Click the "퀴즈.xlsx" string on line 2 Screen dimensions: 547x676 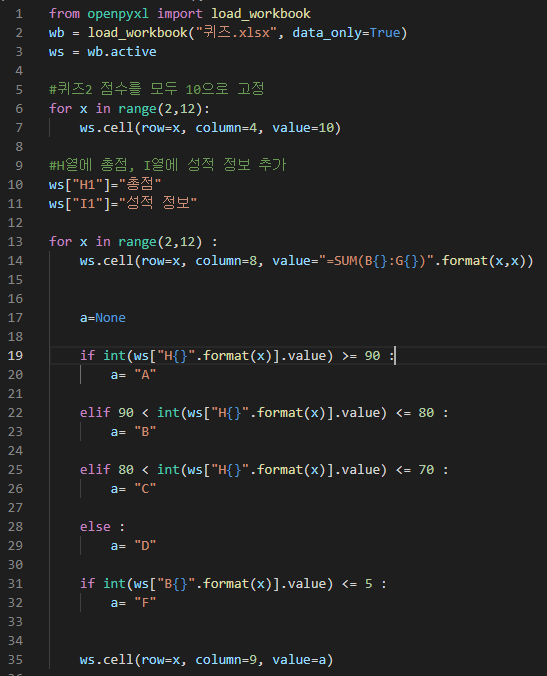(x=236, y=33)
